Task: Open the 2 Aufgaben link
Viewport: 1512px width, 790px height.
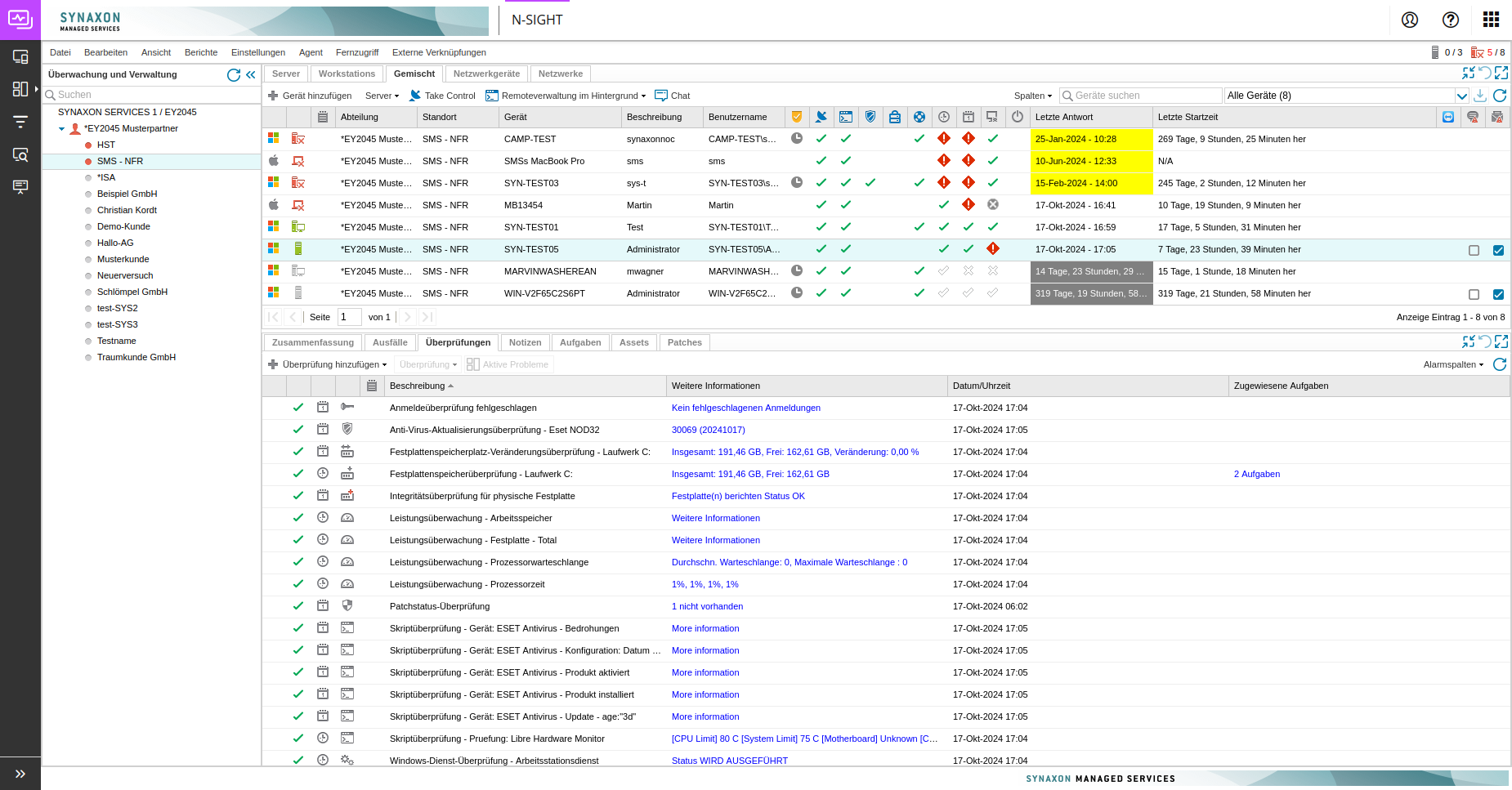Action: coord(1257,474)
